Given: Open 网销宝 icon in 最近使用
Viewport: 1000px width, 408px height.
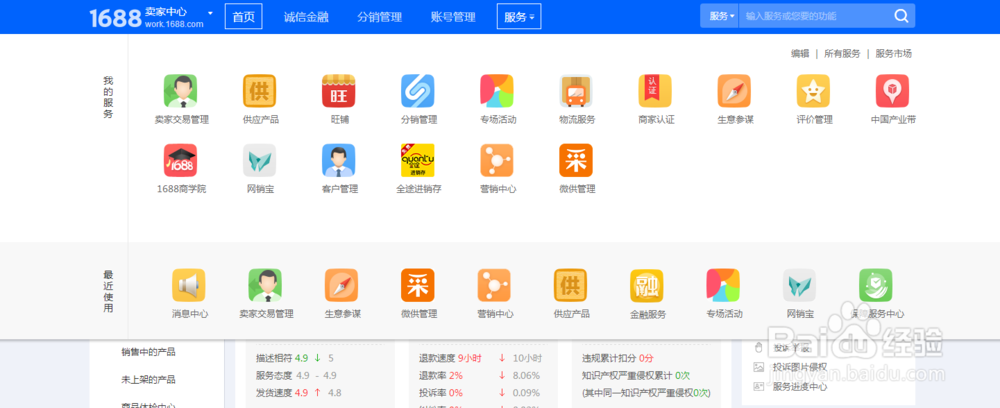Looking at the screenshot, I should [800, 285].
